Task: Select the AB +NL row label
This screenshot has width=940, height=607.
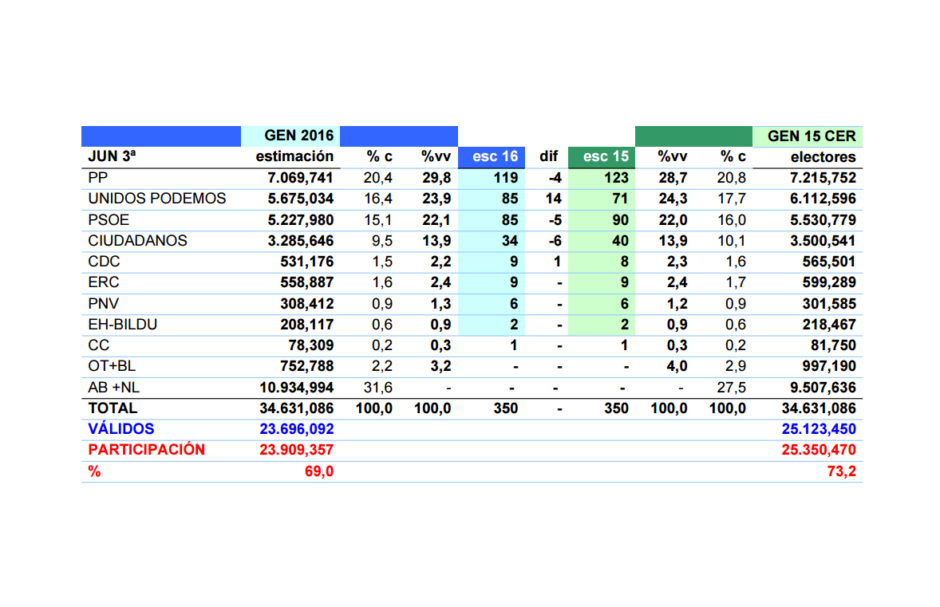Action: [113, 388]
